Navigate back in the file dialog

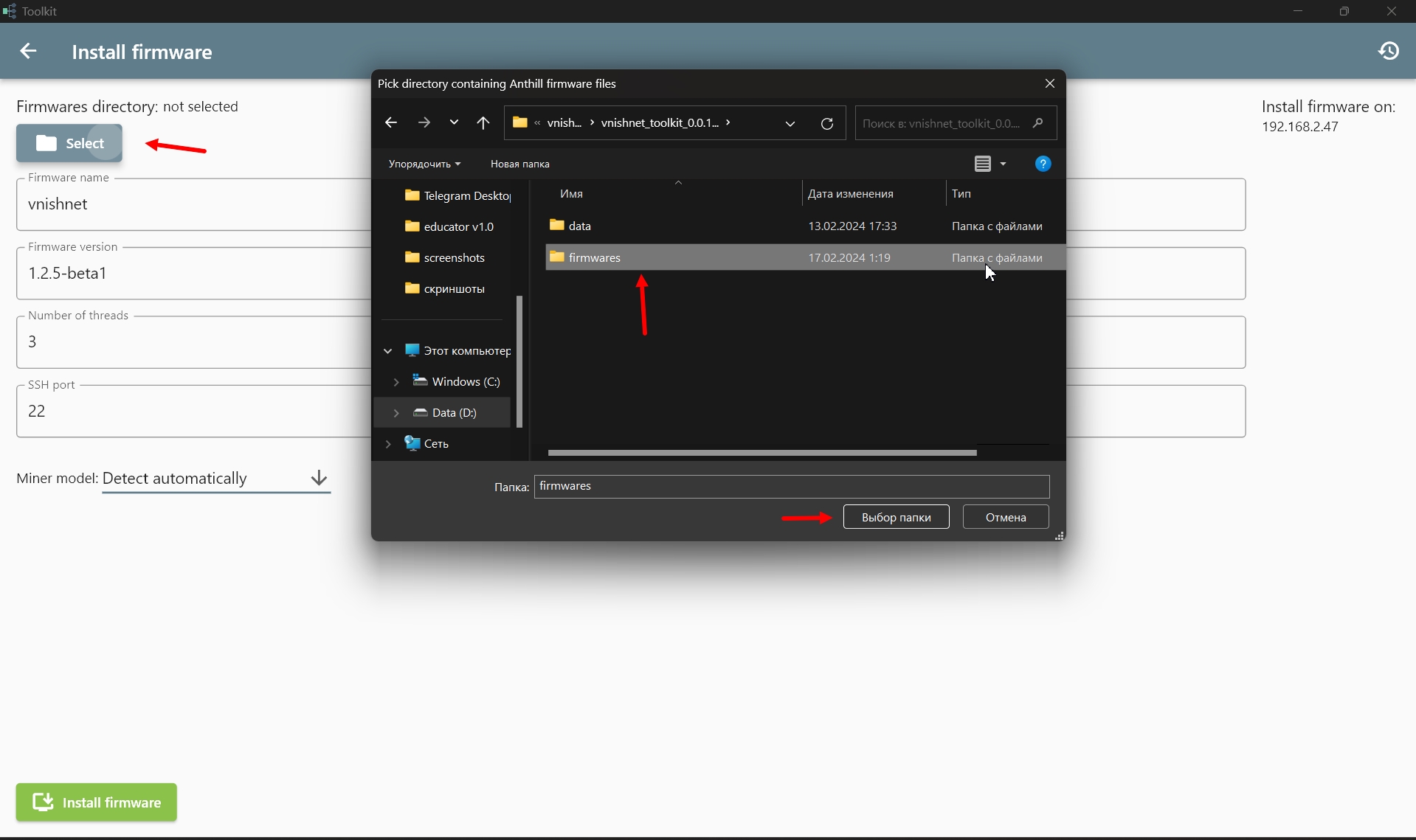pyautogui.click(x=391, y=123)
